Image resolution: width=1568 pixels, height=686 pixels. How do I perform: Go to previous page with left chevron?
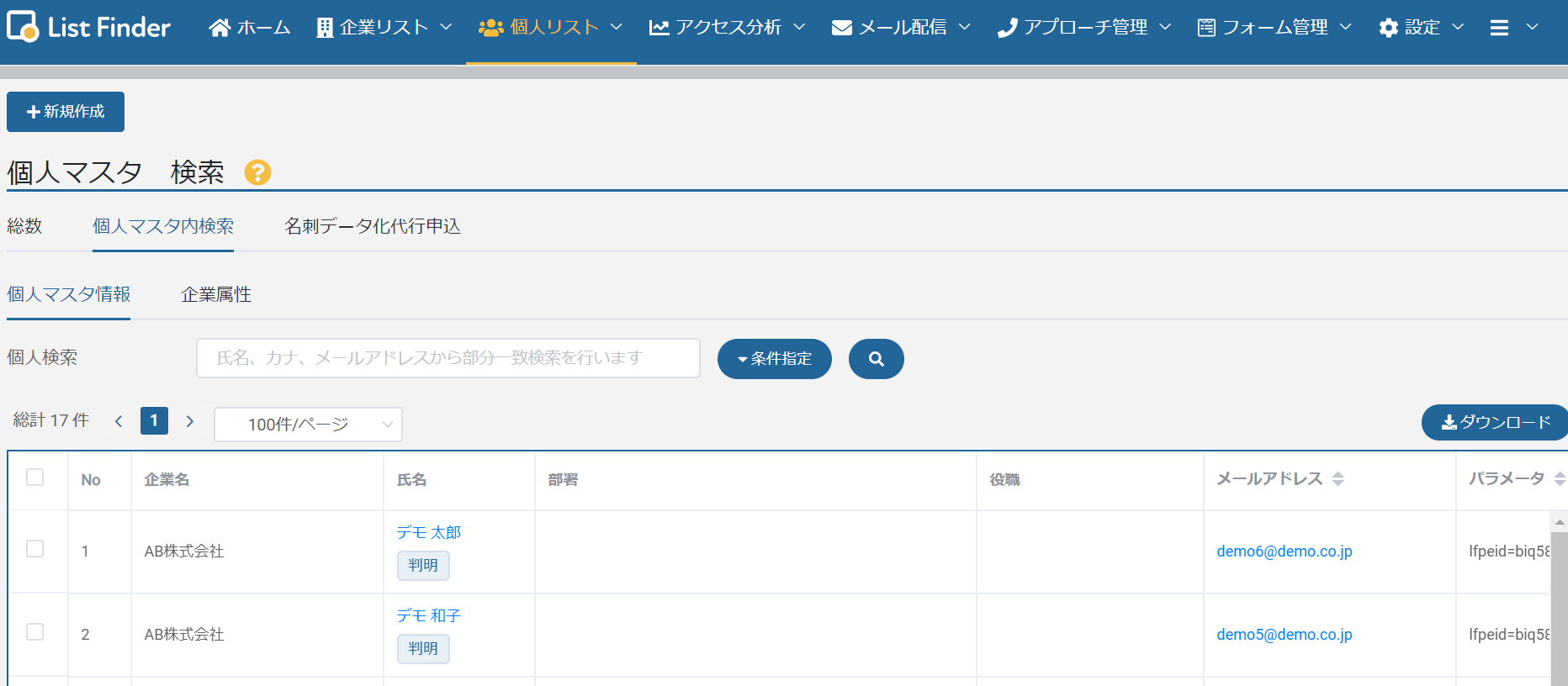119,421
